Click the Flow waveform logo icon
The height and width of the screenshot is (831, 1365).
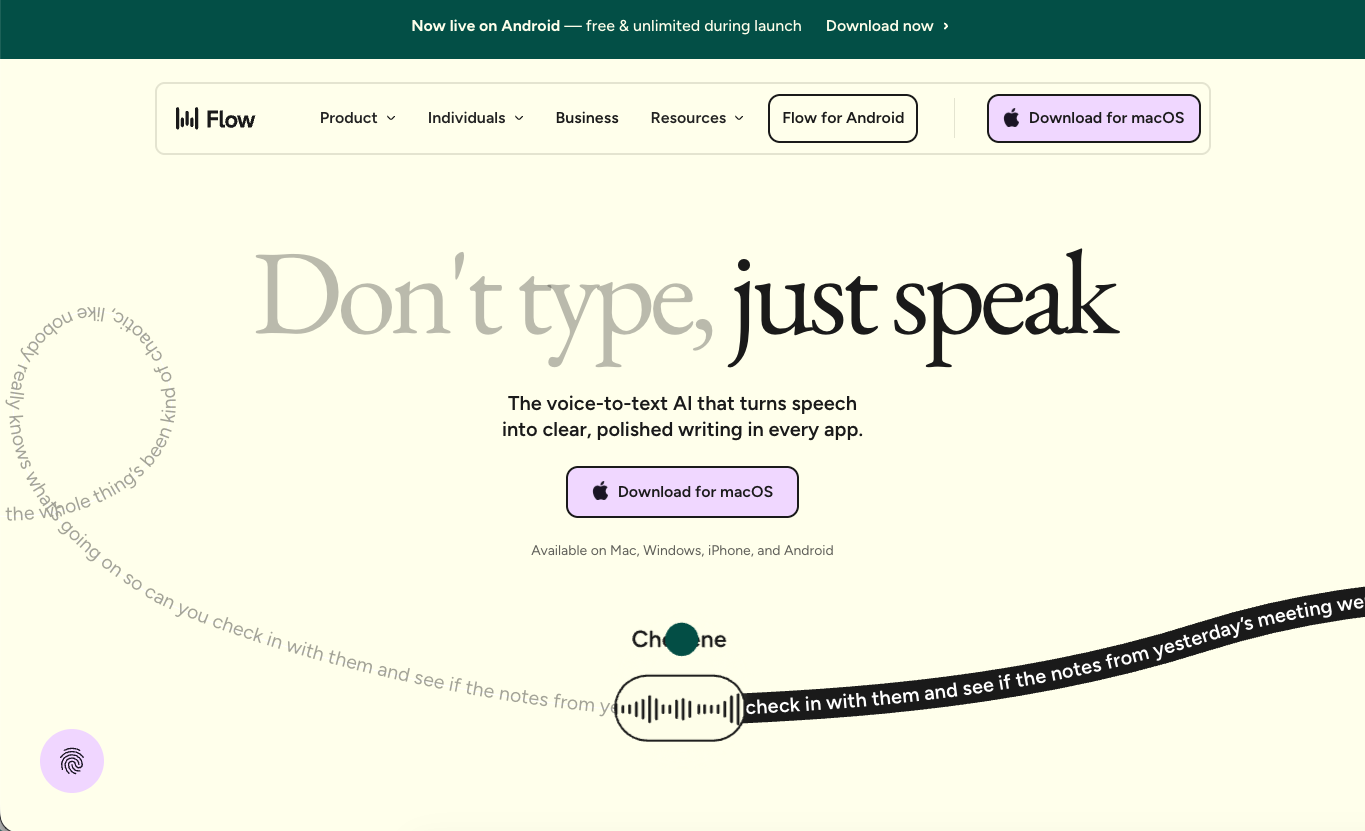click(187, 119)
